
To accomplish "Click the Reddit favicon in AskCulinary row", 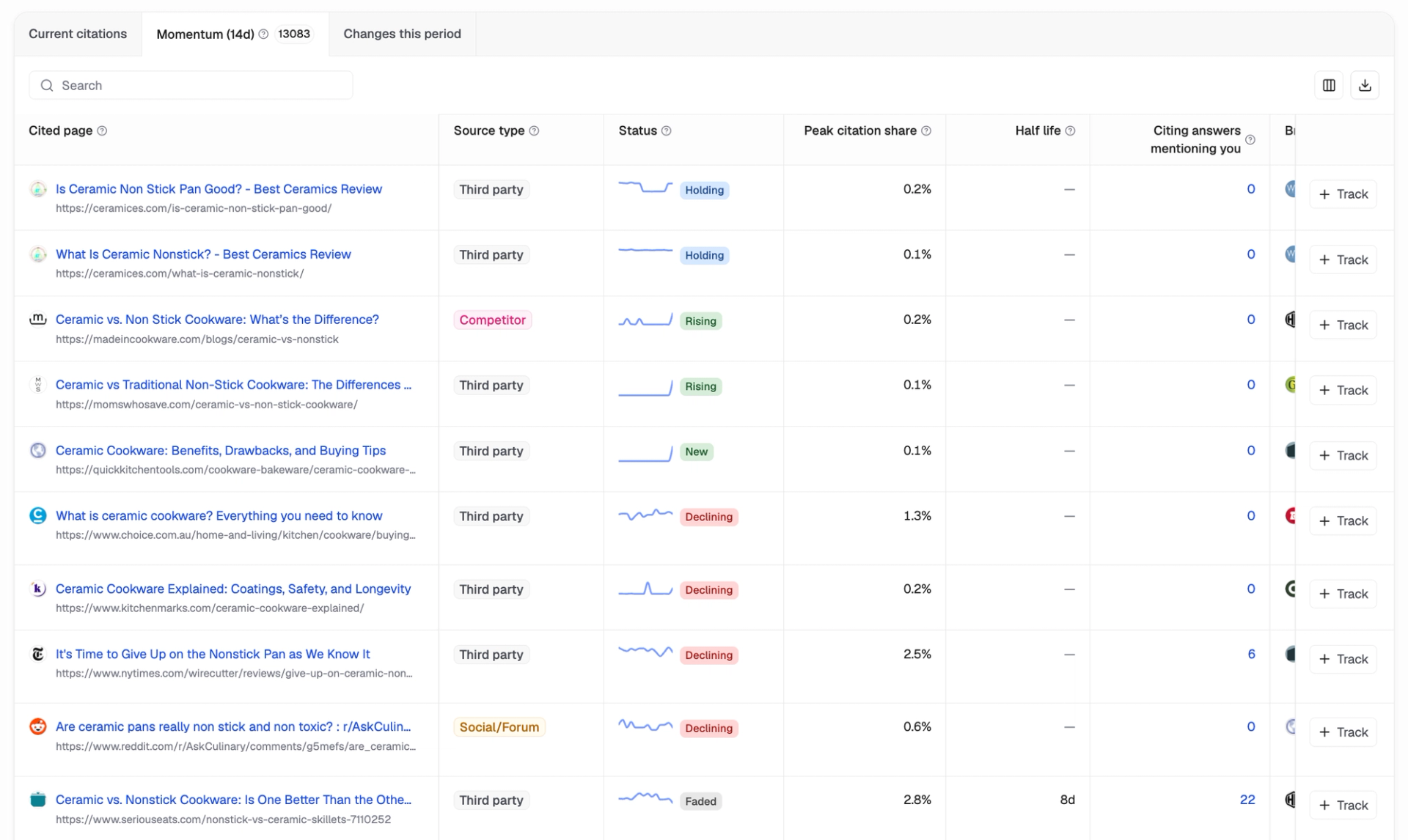I will click(38, 726).
